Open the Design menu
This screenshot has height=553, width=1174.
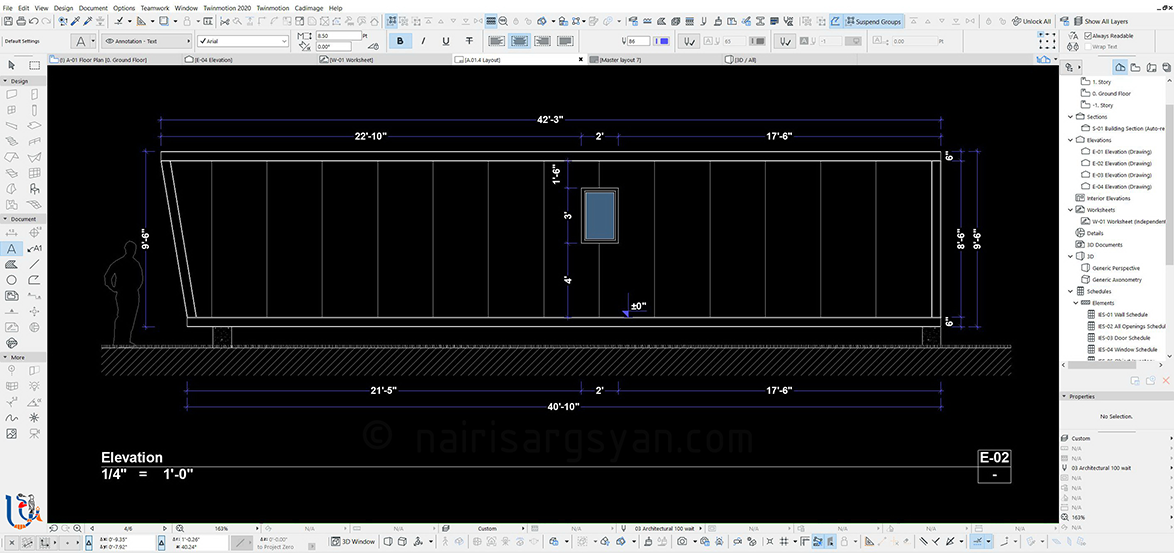pos(64,7)
